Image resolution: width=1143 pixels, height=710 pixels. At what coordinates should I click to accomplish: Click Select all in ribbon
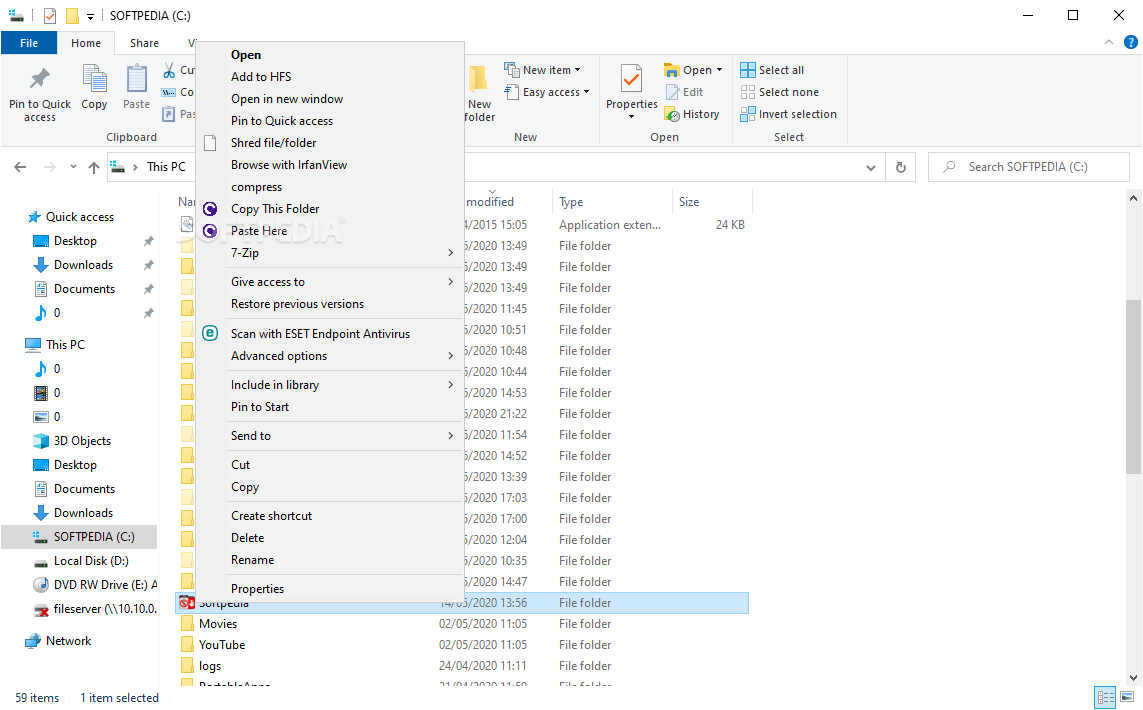[772, 70]
